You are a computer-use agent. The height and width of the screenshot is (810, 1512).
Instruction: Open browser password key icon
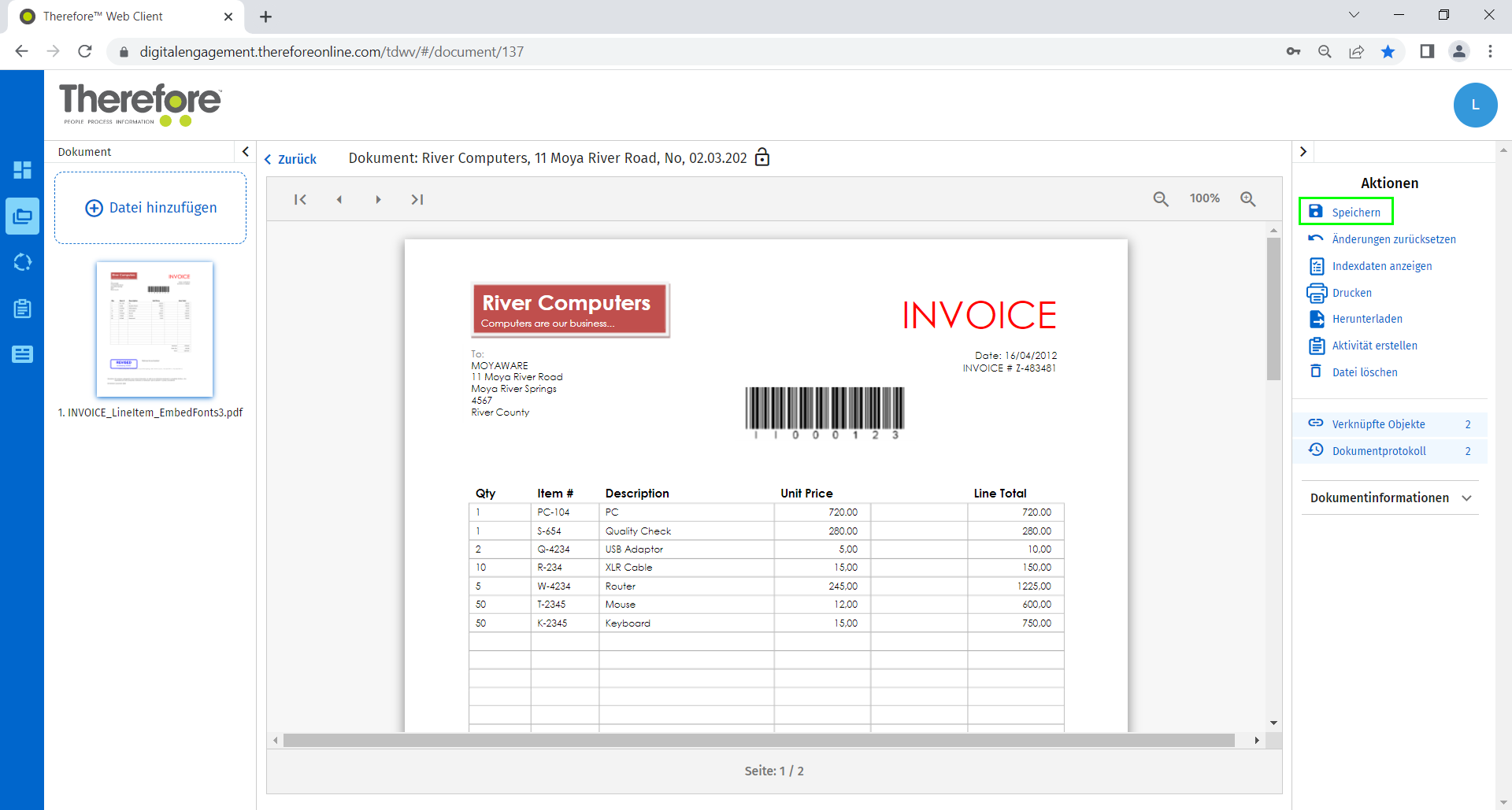pyautogui.click(x=1293, y=52)
